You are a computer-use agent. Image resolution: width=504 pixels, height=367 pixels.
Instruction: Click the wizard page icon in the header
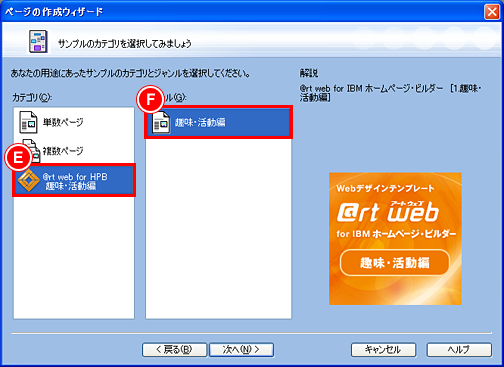[38, 42]
